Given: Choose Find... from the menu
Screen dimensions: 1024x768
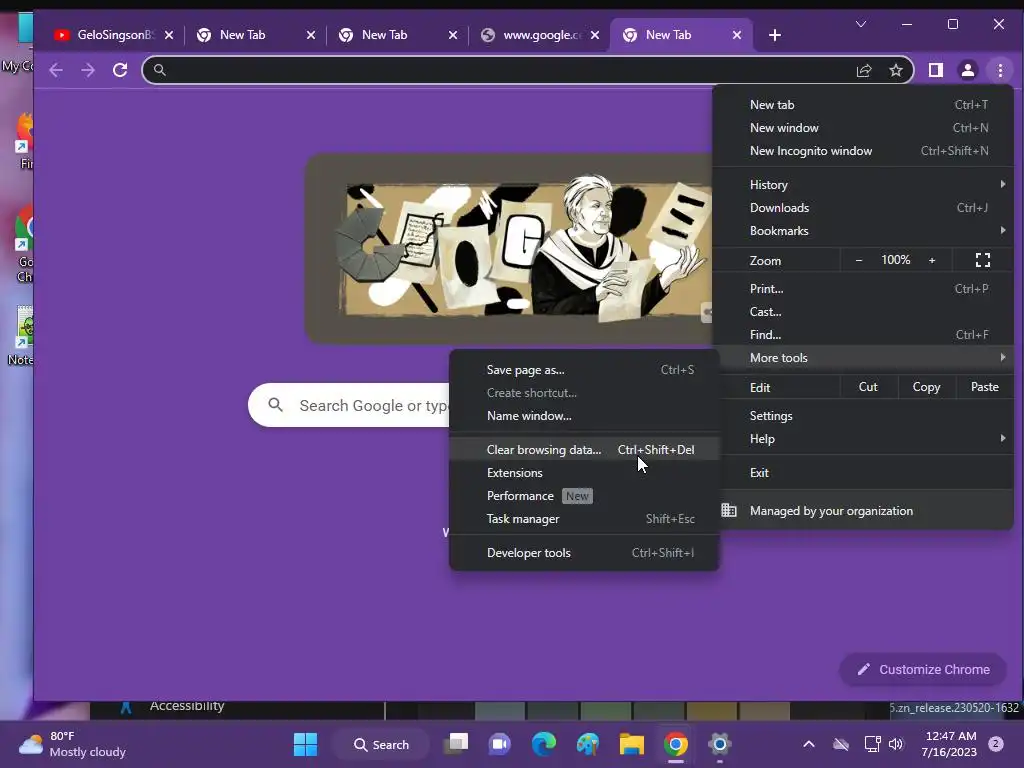Looking at the screenshot, I should click(x=863, y=334).
